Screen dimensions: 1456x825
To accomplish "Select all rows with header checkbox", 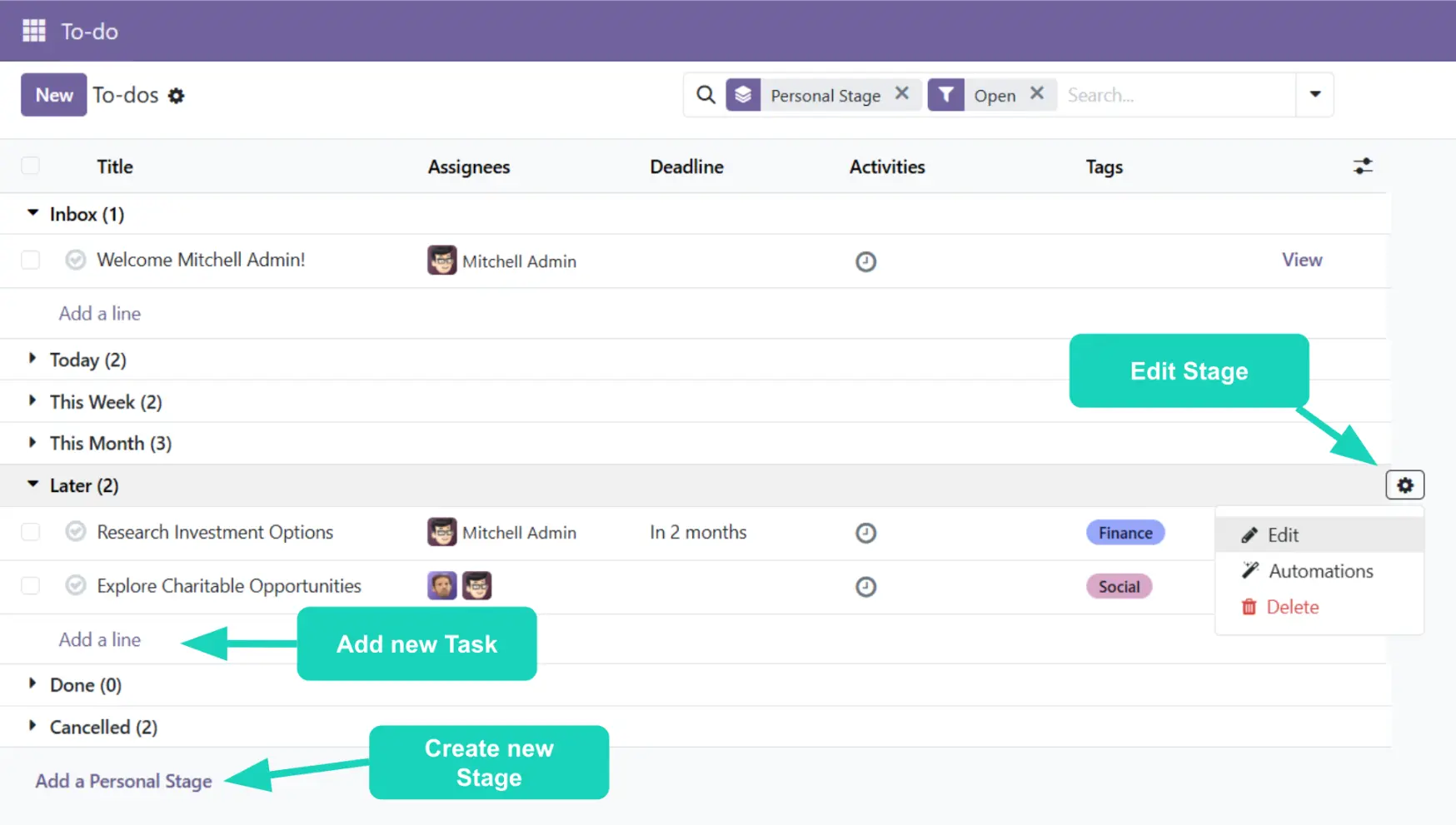I will pyautogui.click(x=31, y=166).
